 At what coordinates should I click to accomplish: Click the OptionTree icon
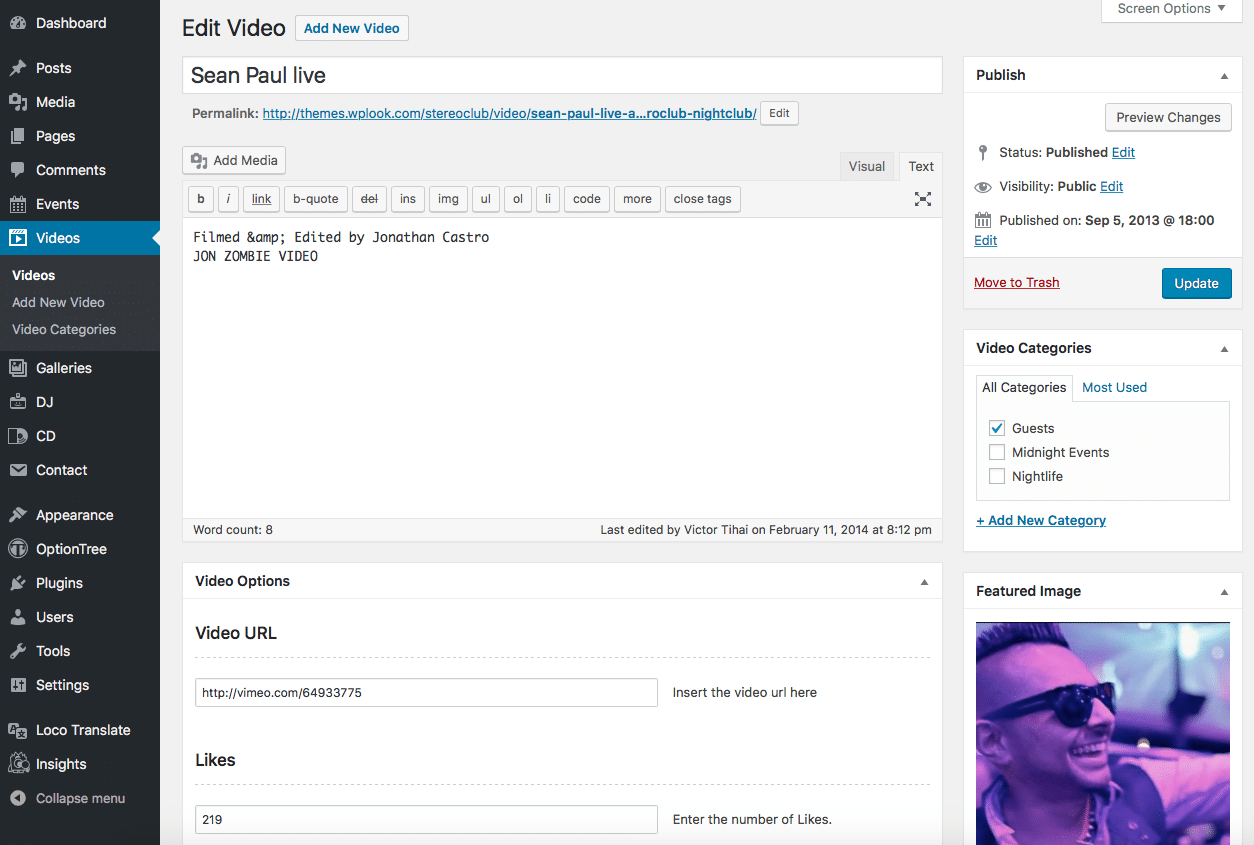pyautogui.click(x=18, y=549)
